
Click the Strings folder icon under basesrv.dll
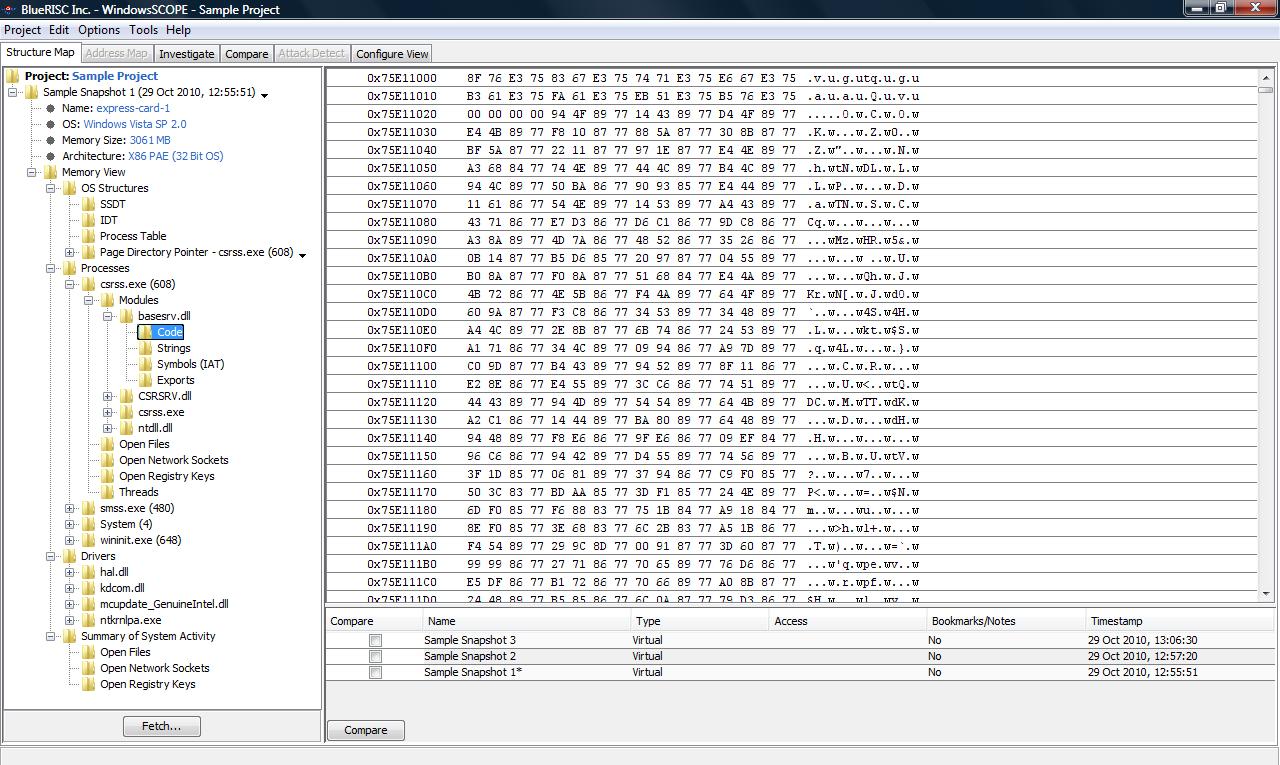click(x=146, y=348)
